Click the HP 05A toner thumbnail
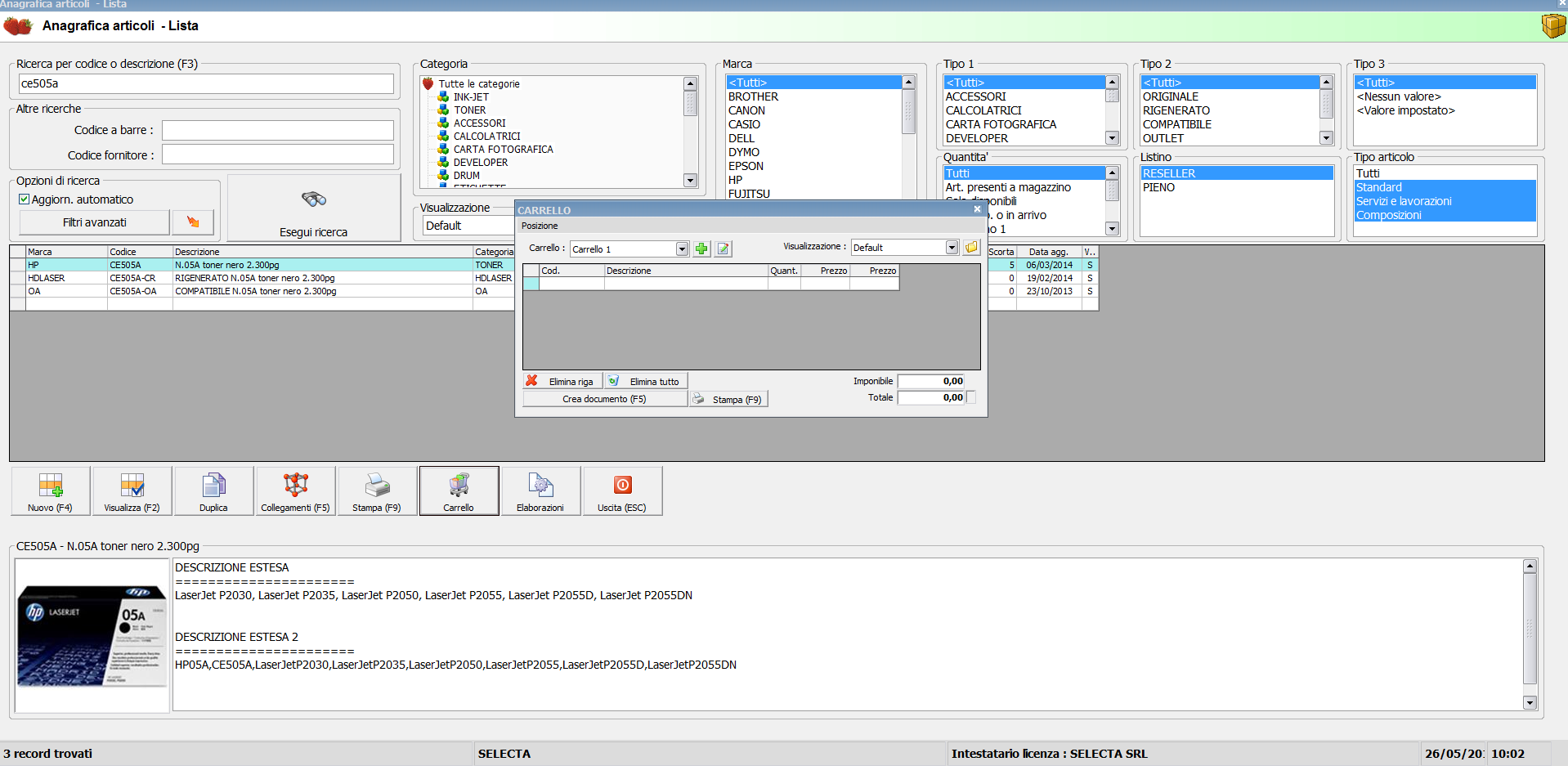This screenshot has width=1568, height=766. click(x=92, y=635)
